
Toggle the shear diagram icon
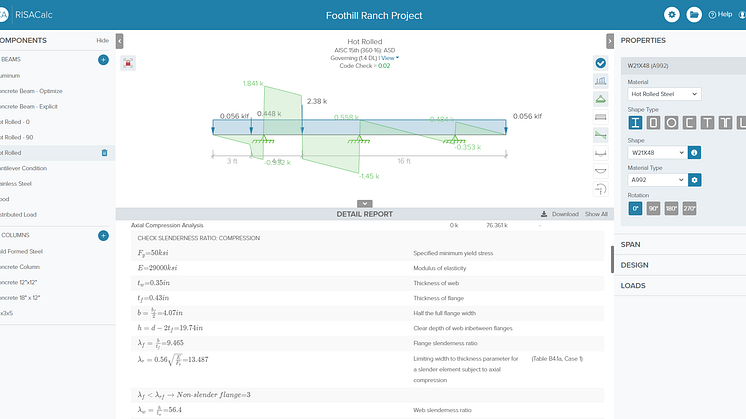[x=600, y=135]
